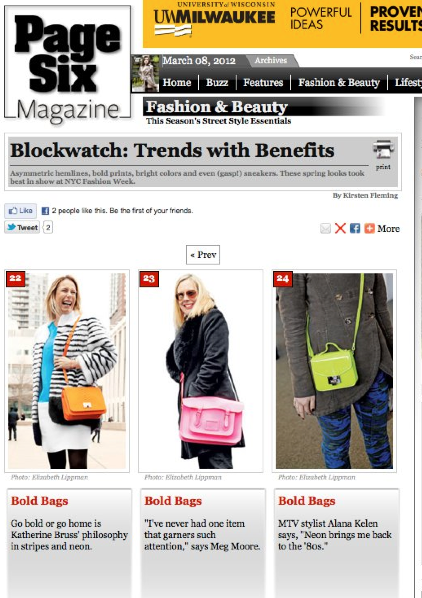Screen dimensions: 422x598
Task: Click the Facebook Like thumbs-up button
Action: point(21,211)
